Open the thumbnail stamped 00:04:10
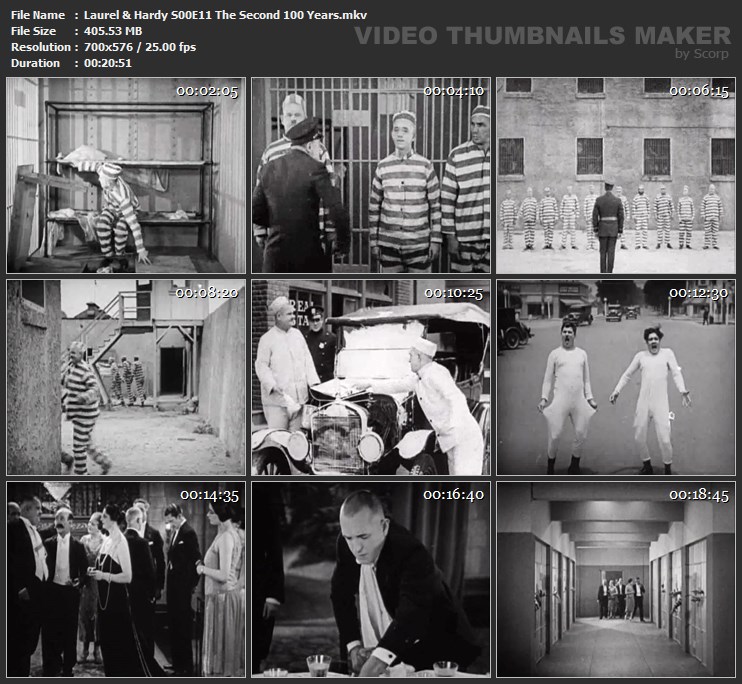Image resolution: width=742 pixels, height=684 pixels. [371, 176]
